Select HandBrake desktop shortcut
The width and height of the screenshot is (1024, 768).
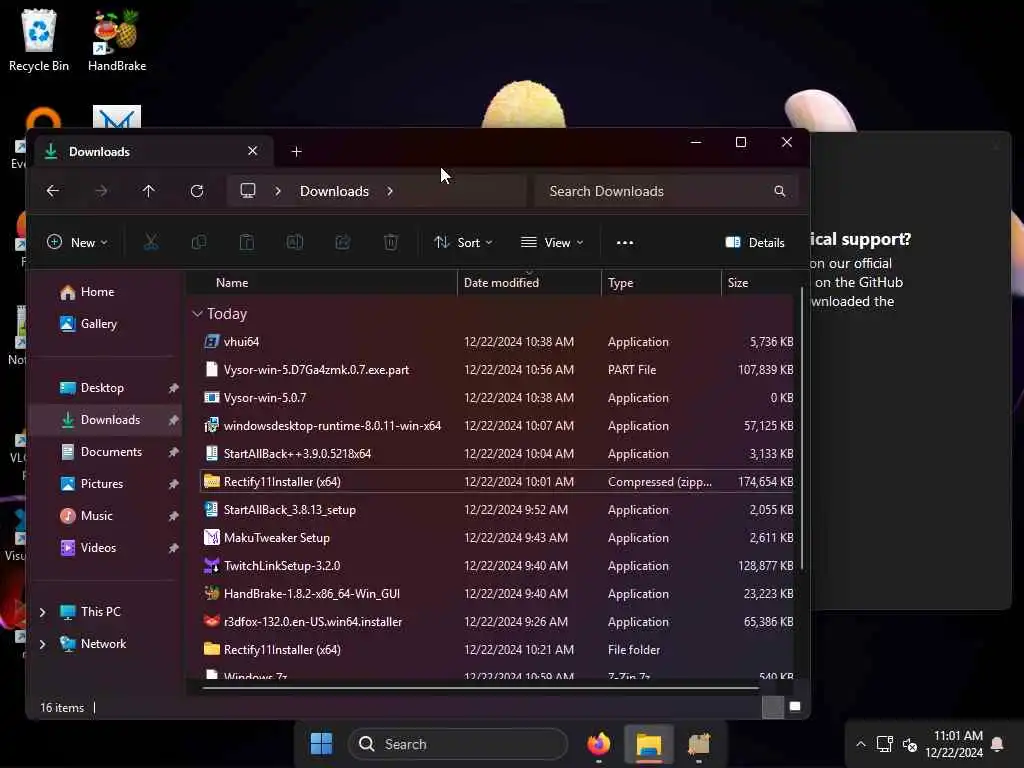click(117, 40)
